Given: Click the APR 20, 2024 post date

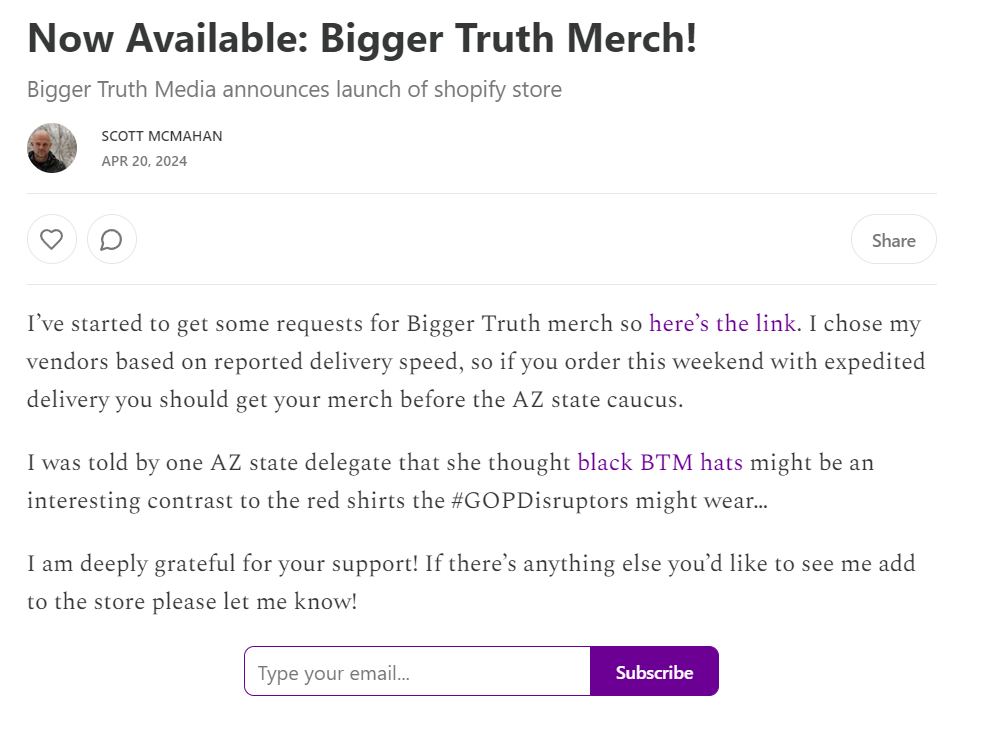Looking at the screenshot, I should (x=144, y=161).
